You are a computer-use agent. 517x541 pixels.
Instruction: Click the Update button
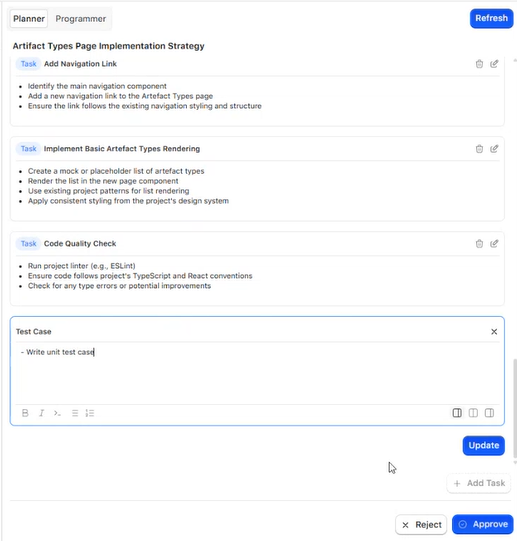[484, 445]
